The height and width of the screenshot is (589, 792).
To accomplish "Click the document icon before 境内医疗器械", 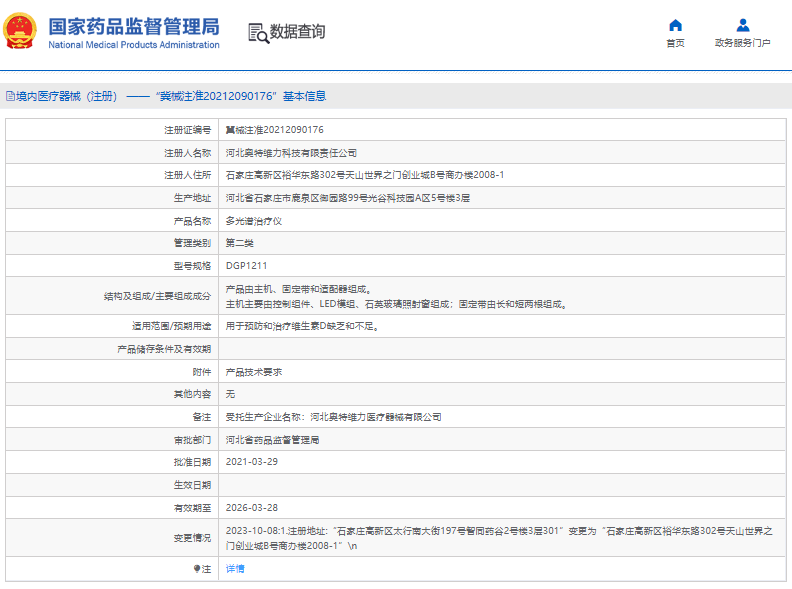I will pos(10,96).
